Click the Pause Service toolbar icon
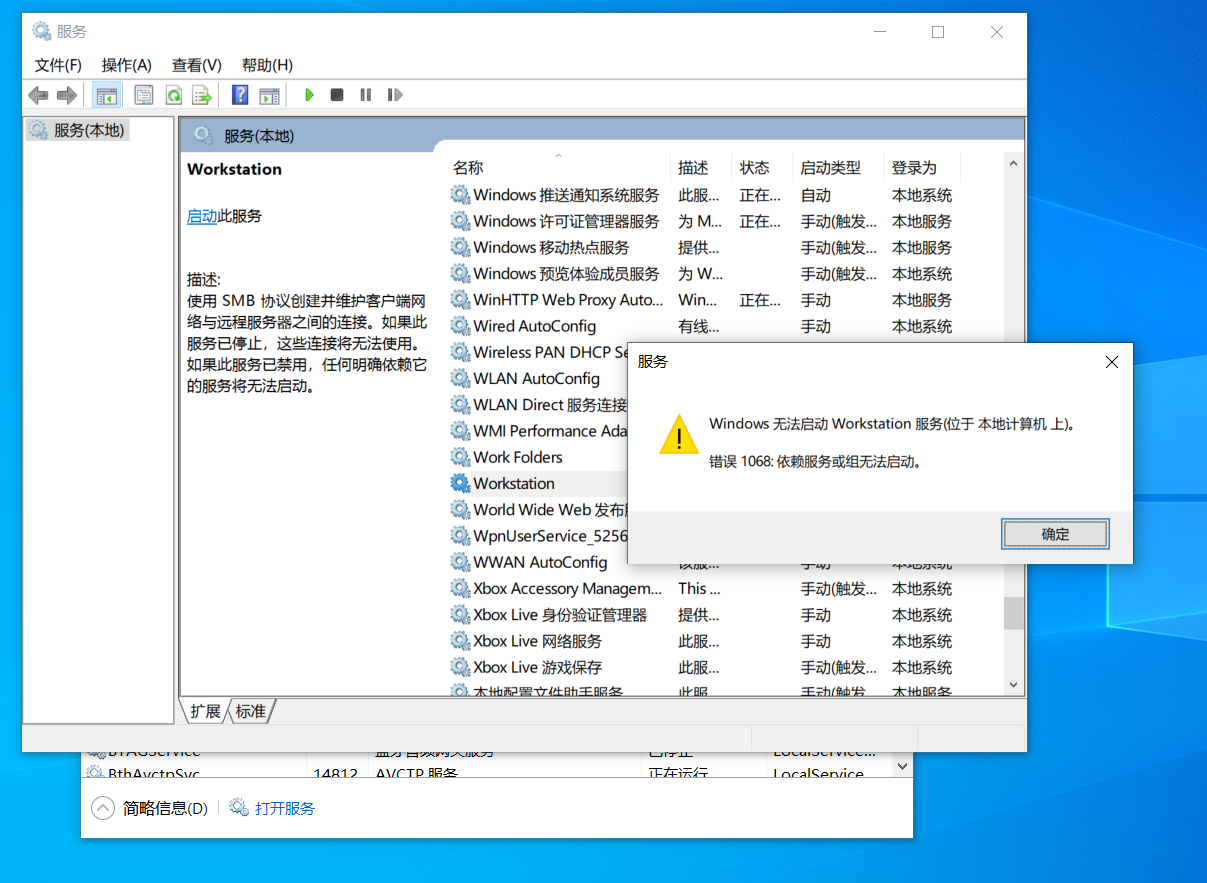The image size is (1207, 883). (366, 95)
